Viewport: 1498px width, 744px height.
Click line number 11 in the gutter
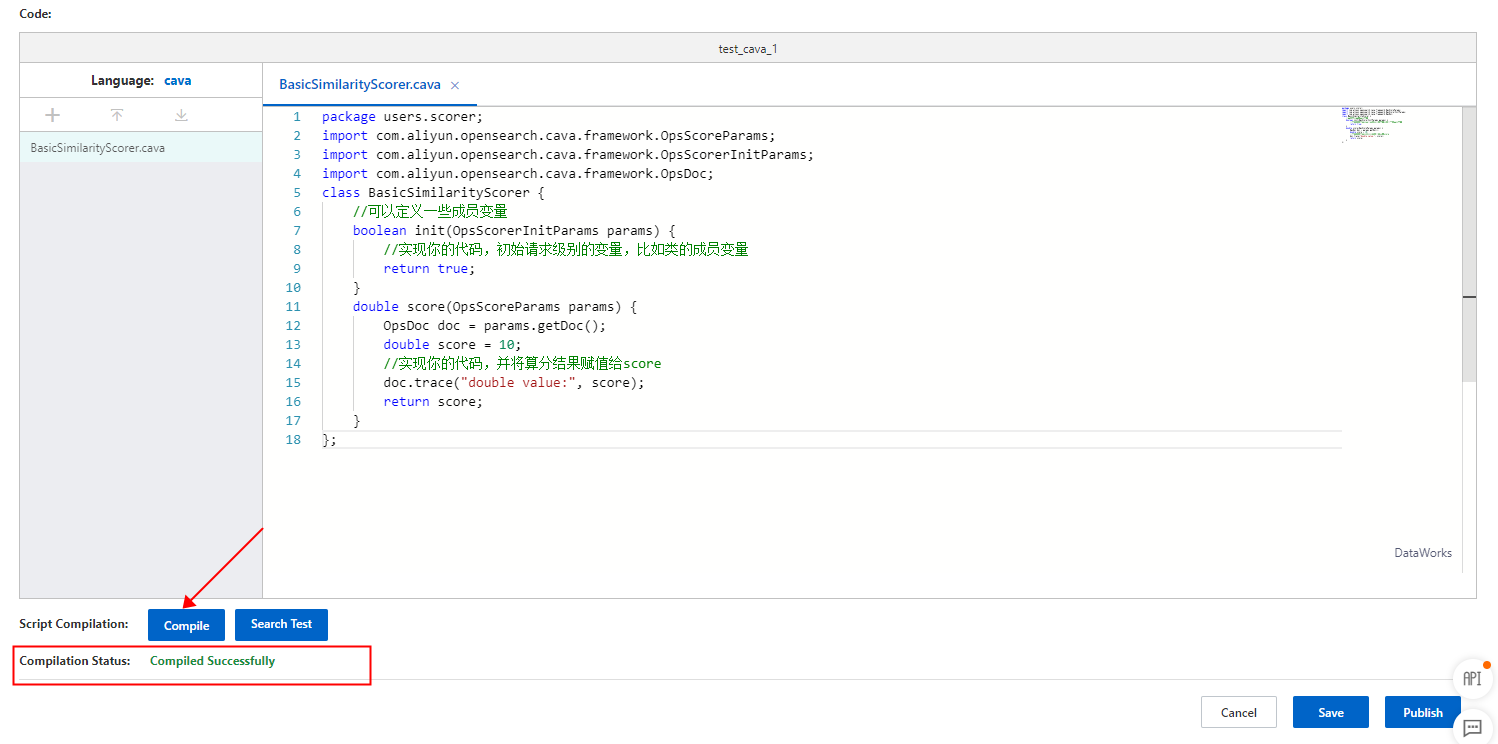(293, 307)
